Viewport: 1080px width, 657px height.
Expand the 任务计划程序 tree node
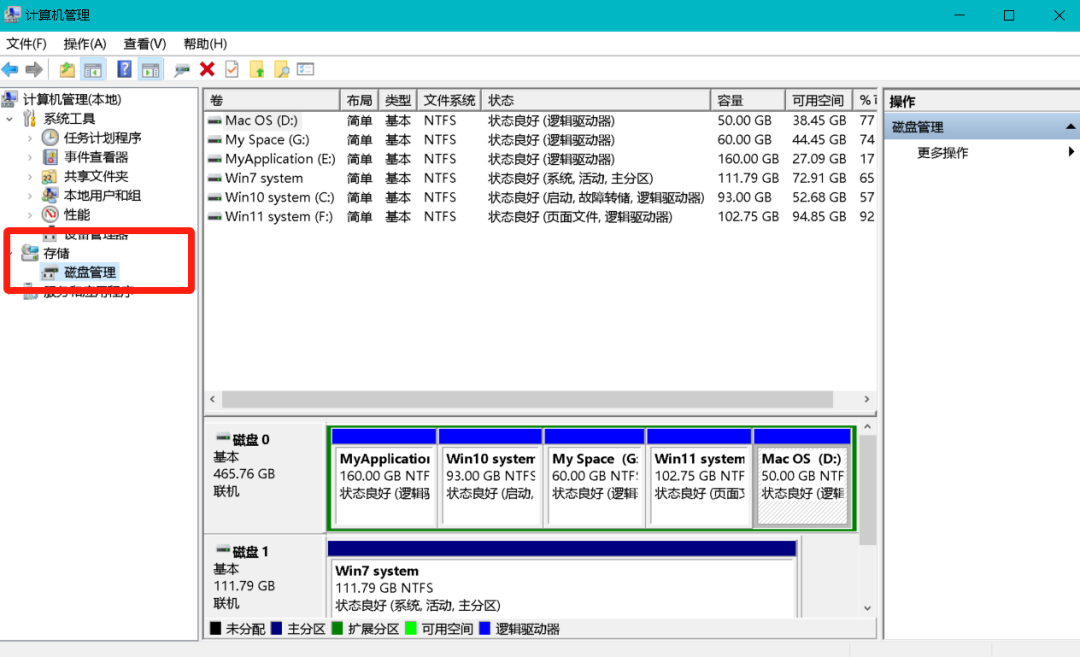tap(30, 138)
